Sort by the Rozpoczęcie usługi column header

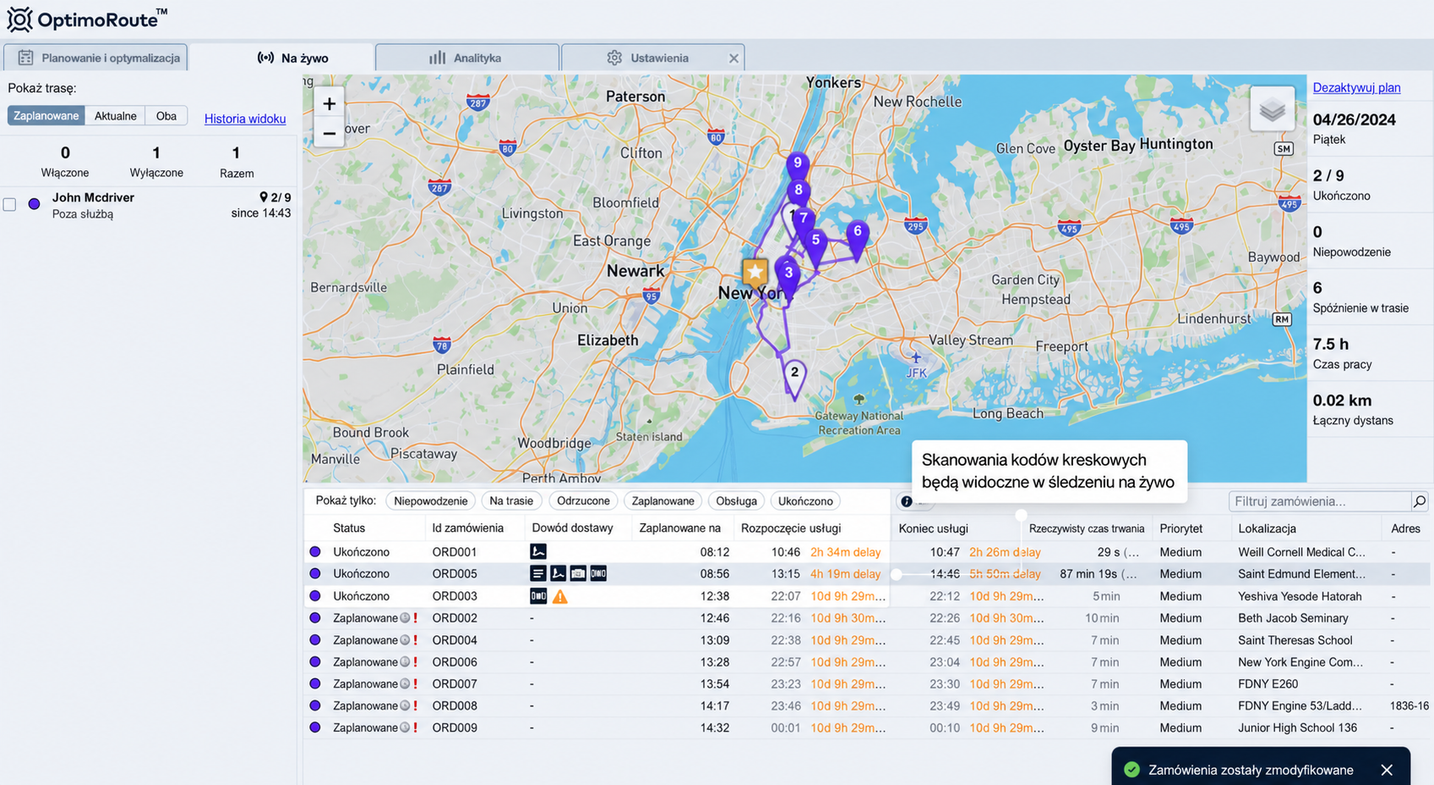tap(791, 528)
